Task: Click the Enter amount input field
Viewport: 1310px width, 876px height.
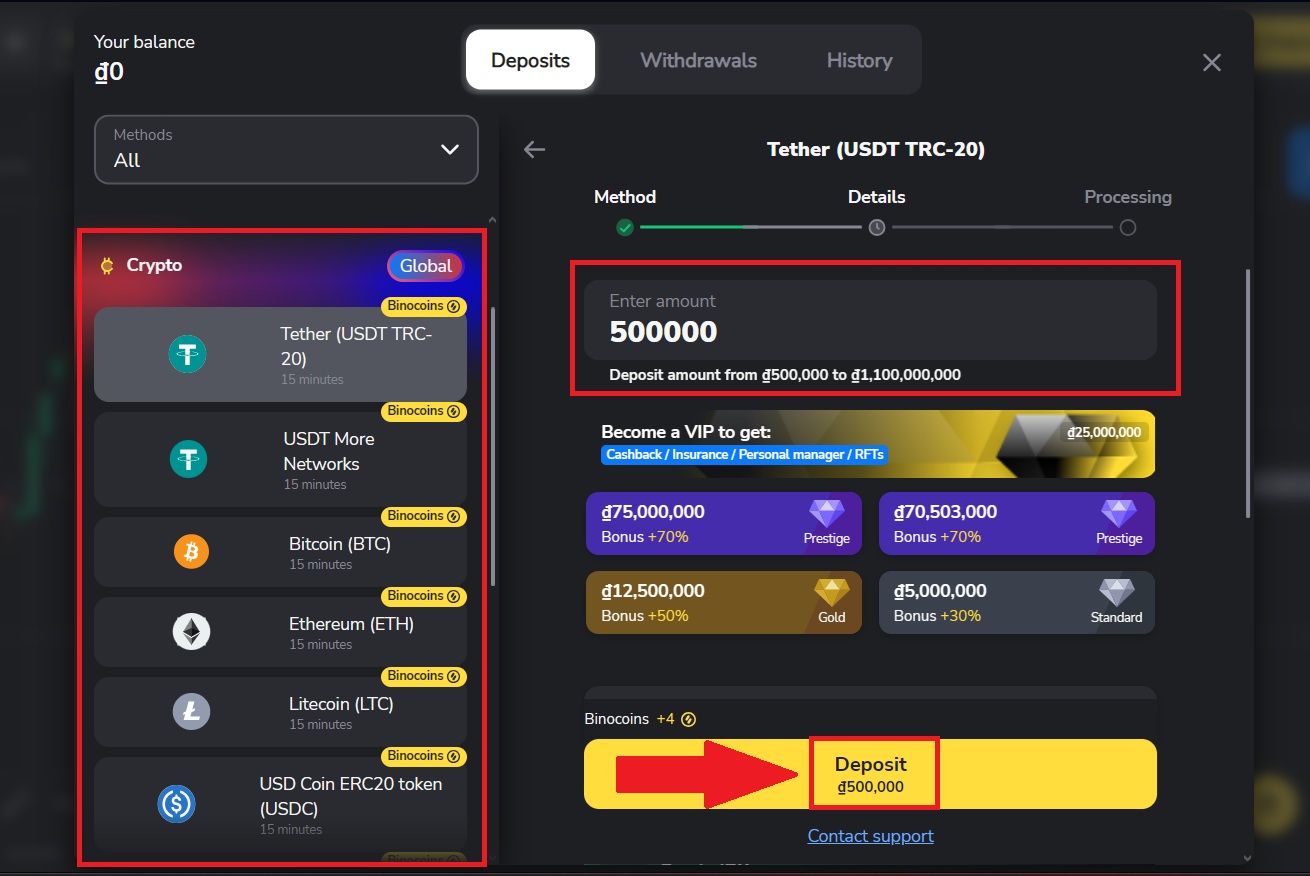Action: 875,320
